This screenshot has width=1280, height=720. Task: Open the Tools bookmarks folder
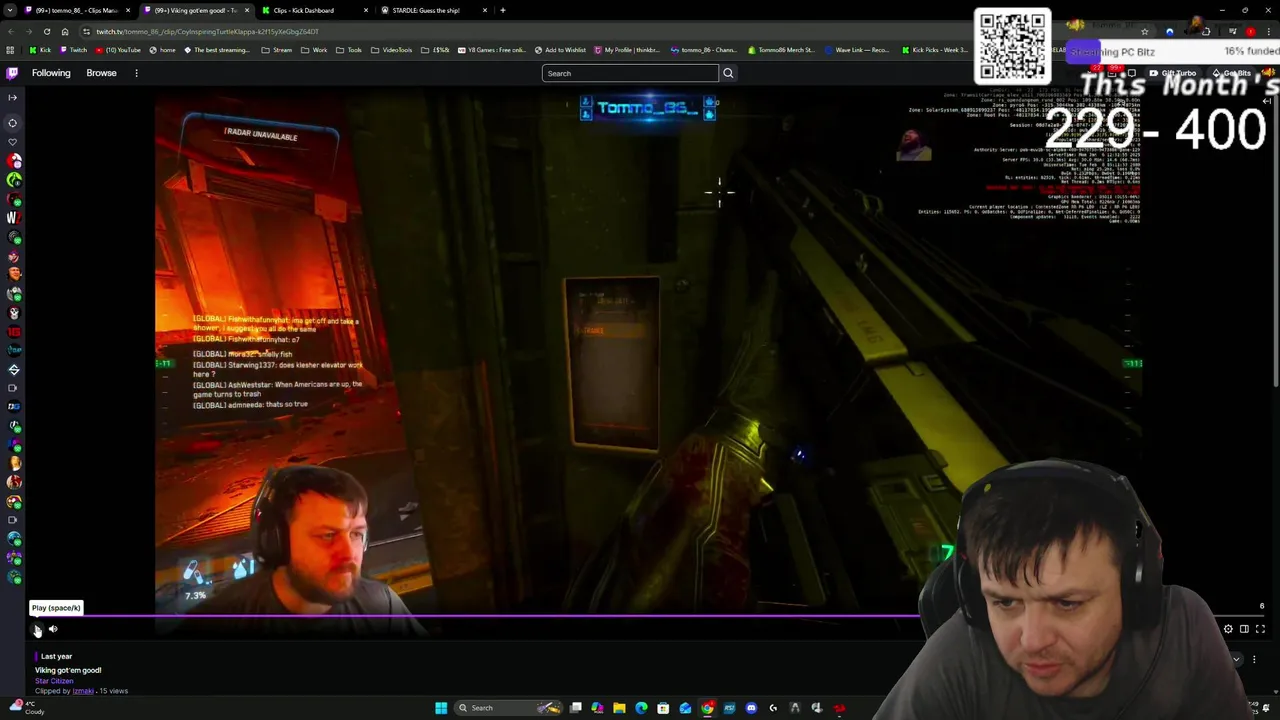[x=349, y=50]
